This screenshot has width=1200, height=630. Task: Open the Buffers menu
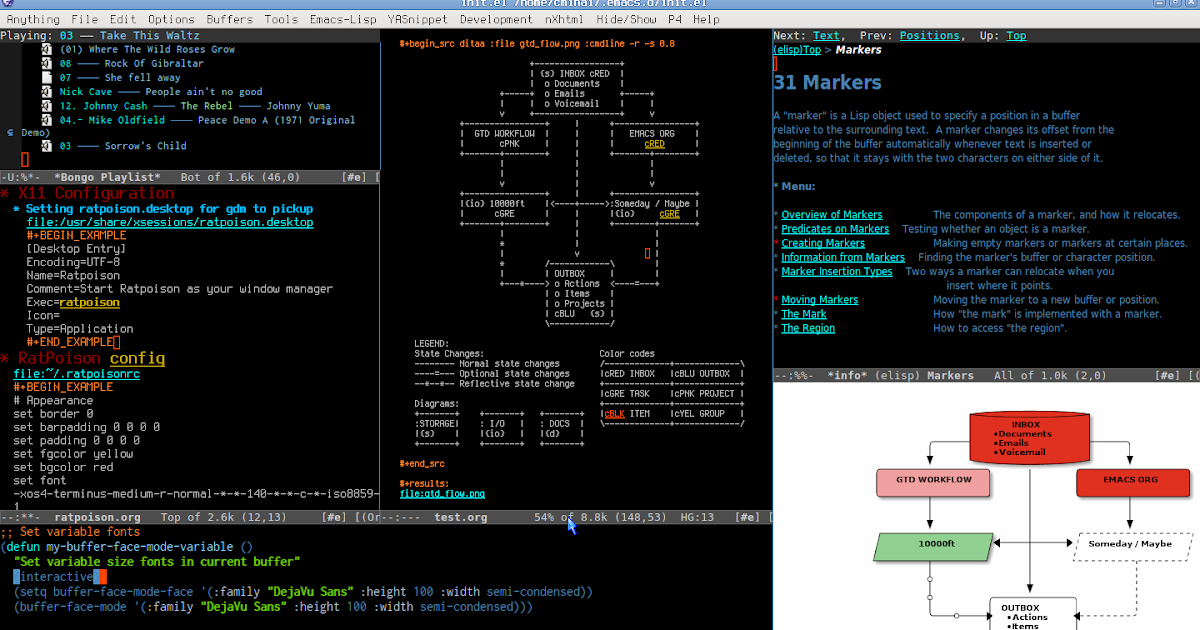229,17
